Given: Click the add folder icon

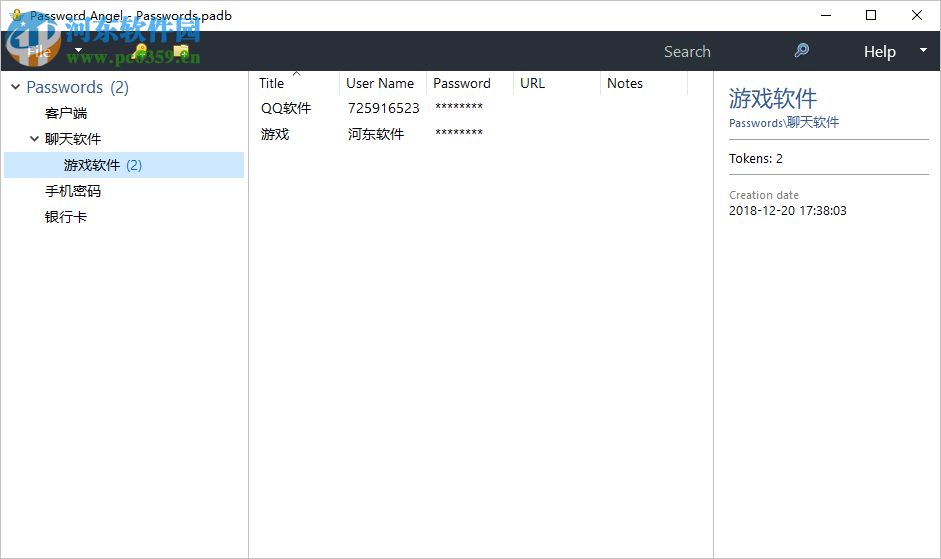Looking at the screenshot, I should pos(181,51).
